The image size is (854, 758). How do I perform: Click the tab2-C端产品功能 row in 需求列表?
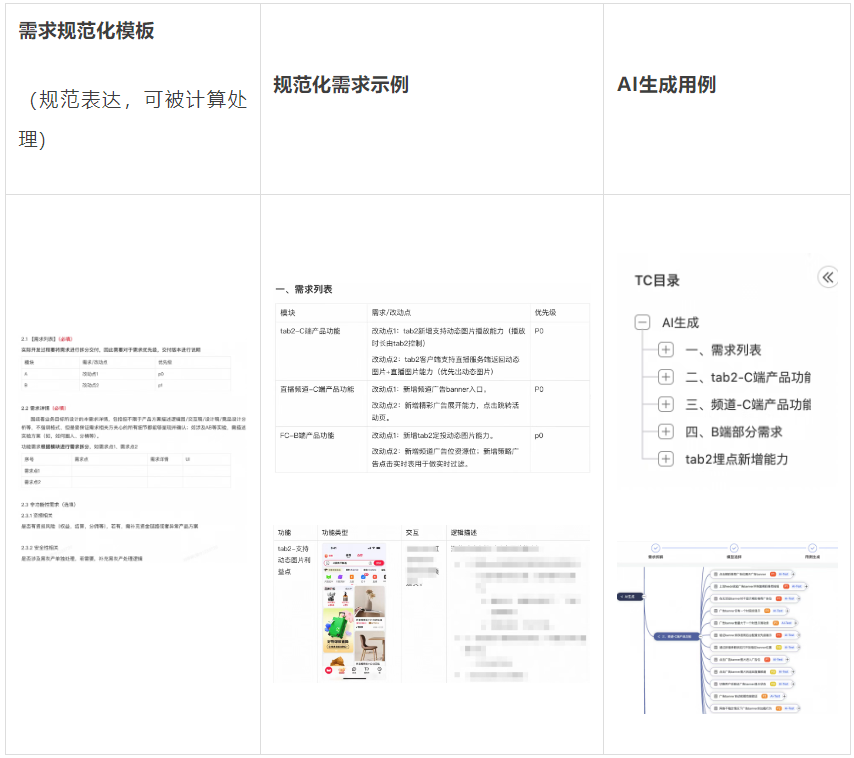coord(310,330)
